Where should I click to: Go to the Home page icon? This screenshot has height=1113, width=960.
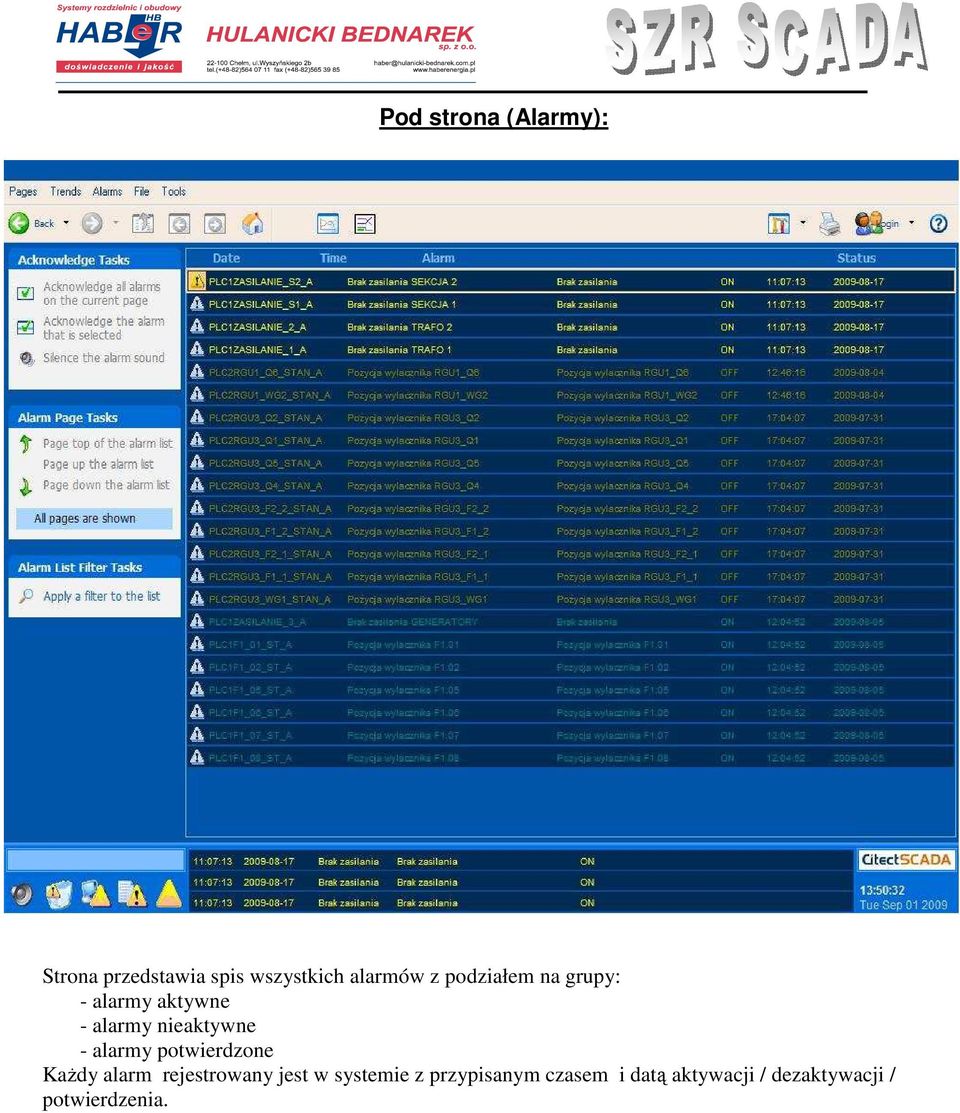point(253,224)
